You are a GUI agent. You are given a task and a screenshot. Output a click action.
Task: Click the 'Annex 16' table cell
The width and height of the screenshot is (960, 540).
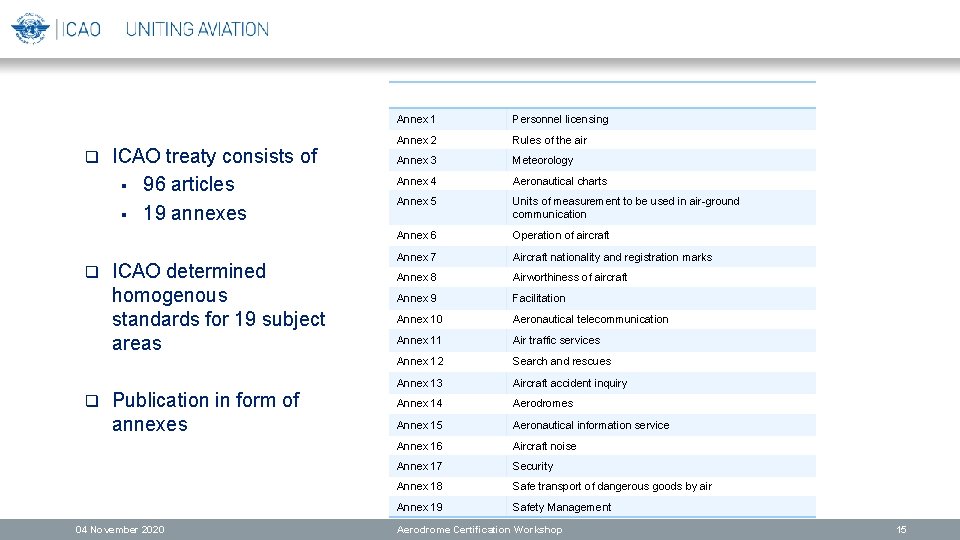[448, 446]
